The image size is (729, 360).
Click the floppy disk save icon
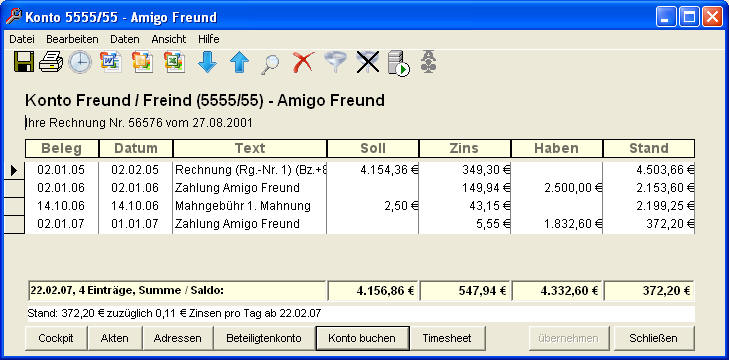(x=24, y=62)
